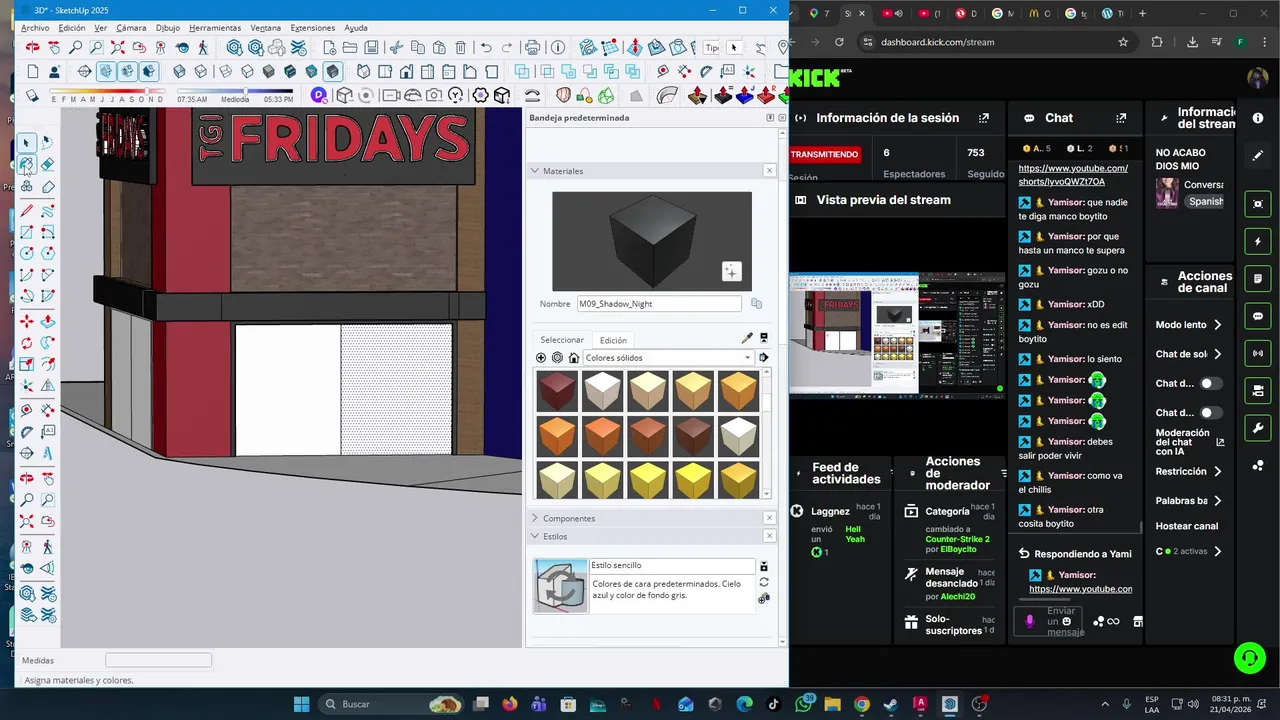The height and width of the screenshot is (720, 1280).
Task: Click the material name field M09_Shadow_Night
Action: 659,304
